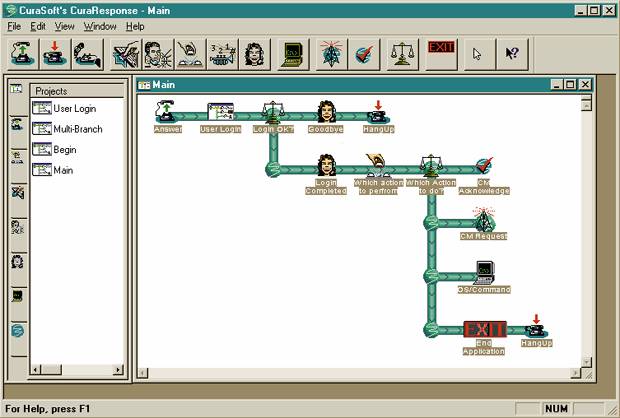Select the arrow pointer tool in toolbar
The width and height of the screenshot is (620, 418).
(477, 51)
